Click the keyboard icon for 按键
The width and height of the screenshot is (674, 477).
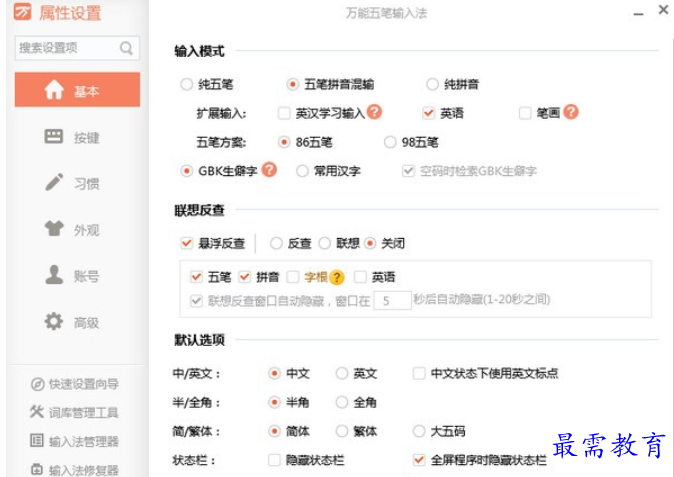(54, 137)
